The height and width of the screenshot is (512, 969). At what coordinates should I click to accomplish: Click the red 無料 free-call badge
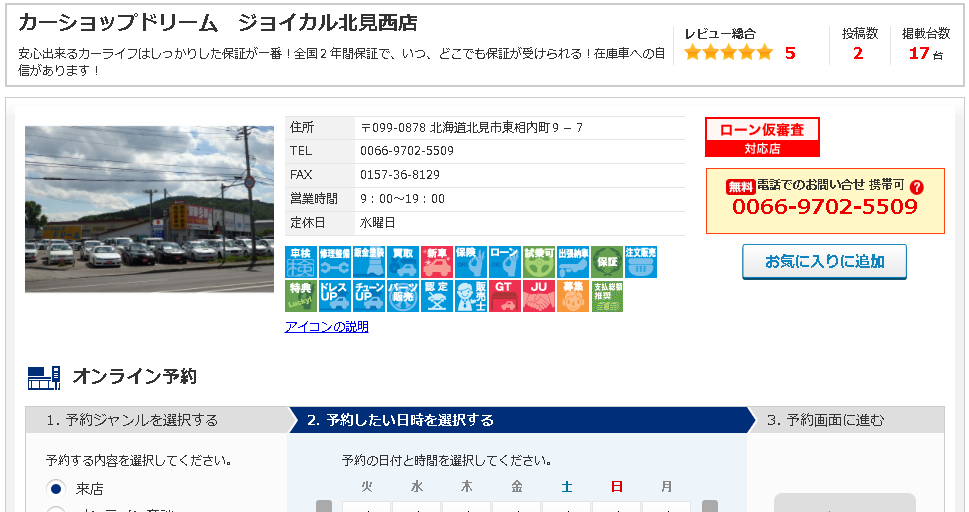point(741,186)
